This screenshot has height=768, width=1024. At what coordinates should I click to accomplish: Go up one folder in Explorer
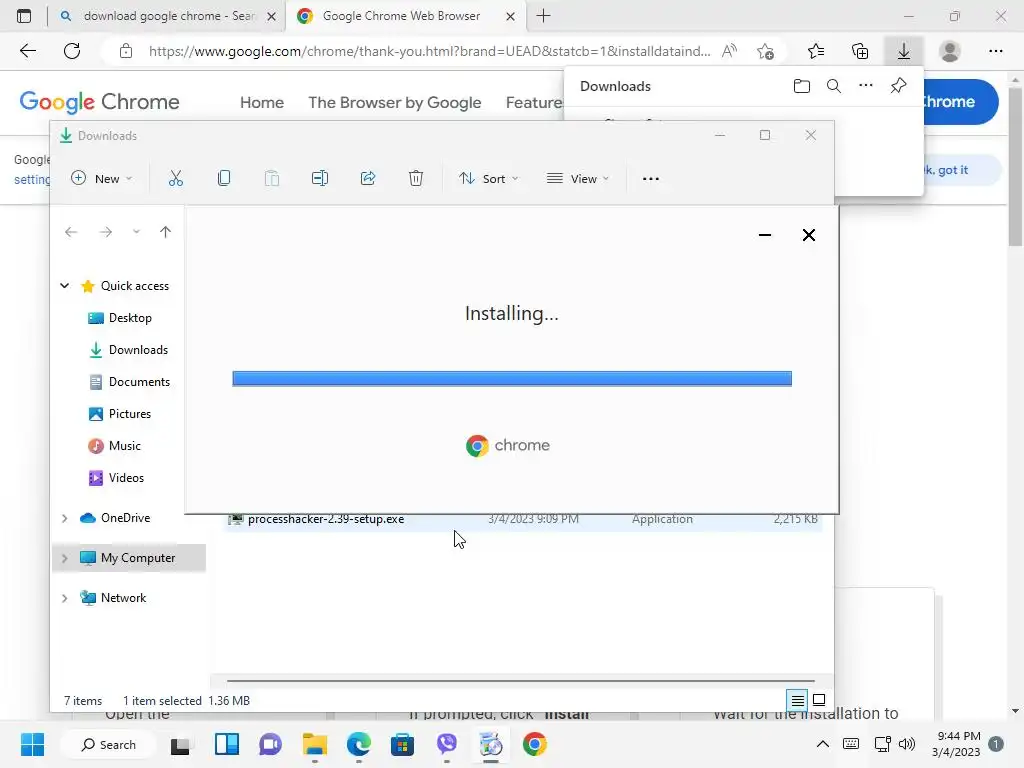click(x=165, y=232)
